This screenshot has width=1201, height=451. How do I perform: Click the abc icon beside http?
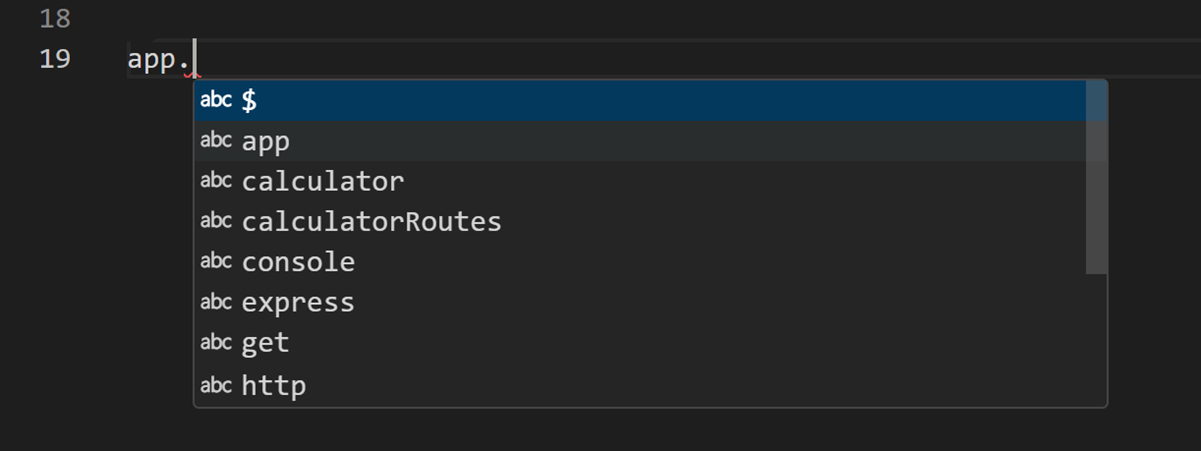coord(216,385)
